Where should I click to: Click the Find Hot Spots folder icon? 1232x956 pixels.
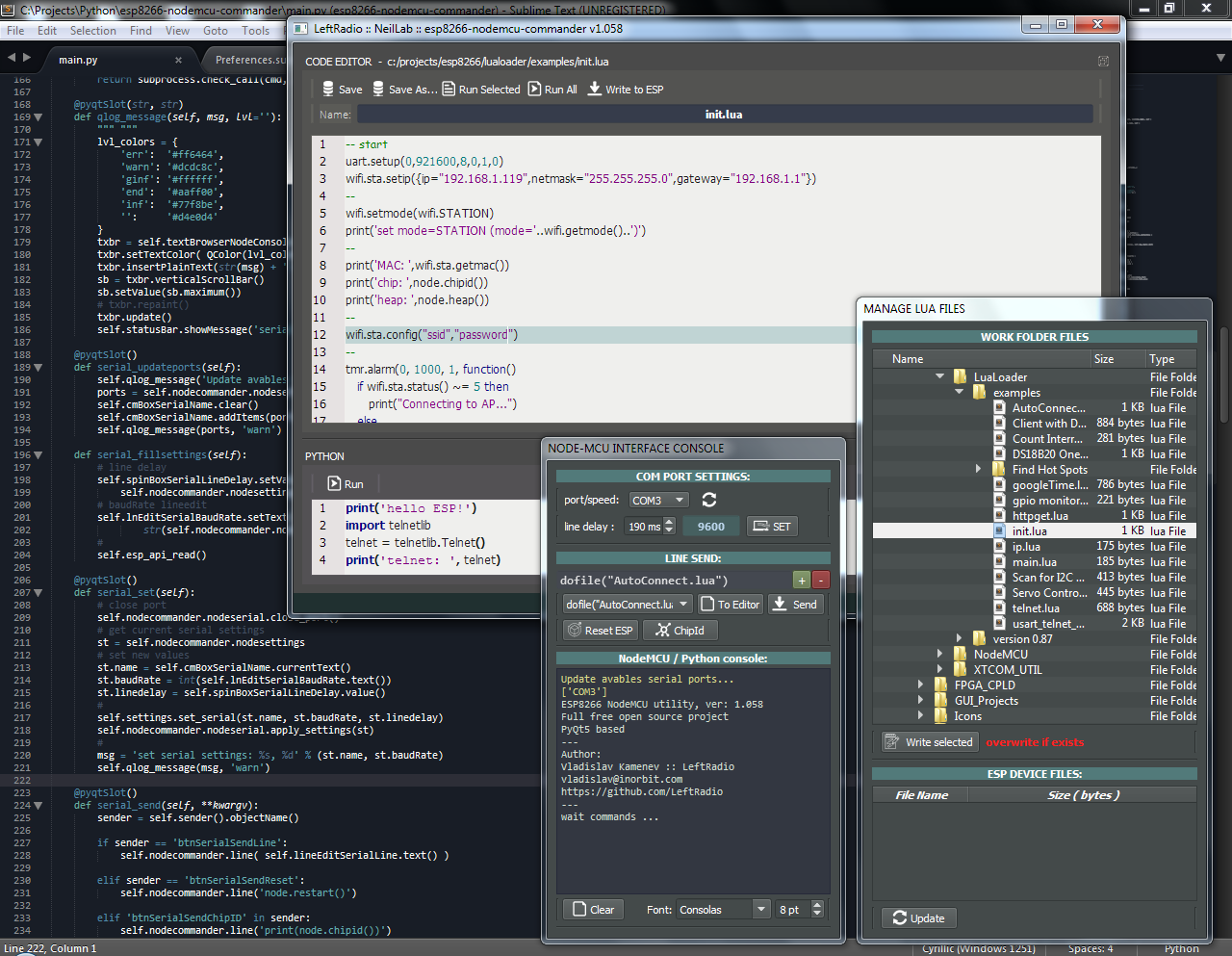pos(1000,469)
